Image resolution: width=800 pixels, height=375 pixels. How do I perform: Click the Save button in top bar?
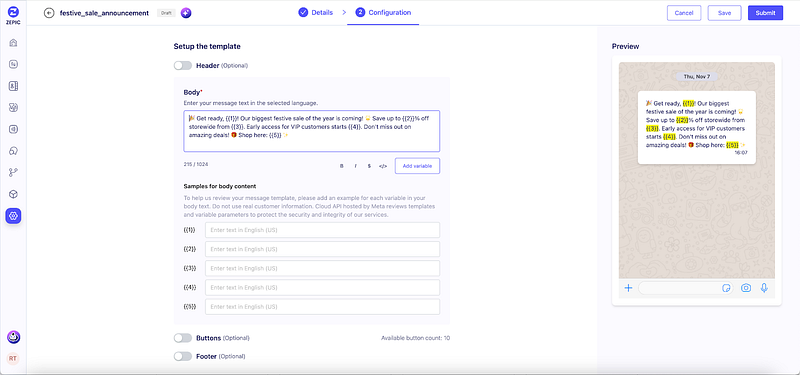(724, 13)
